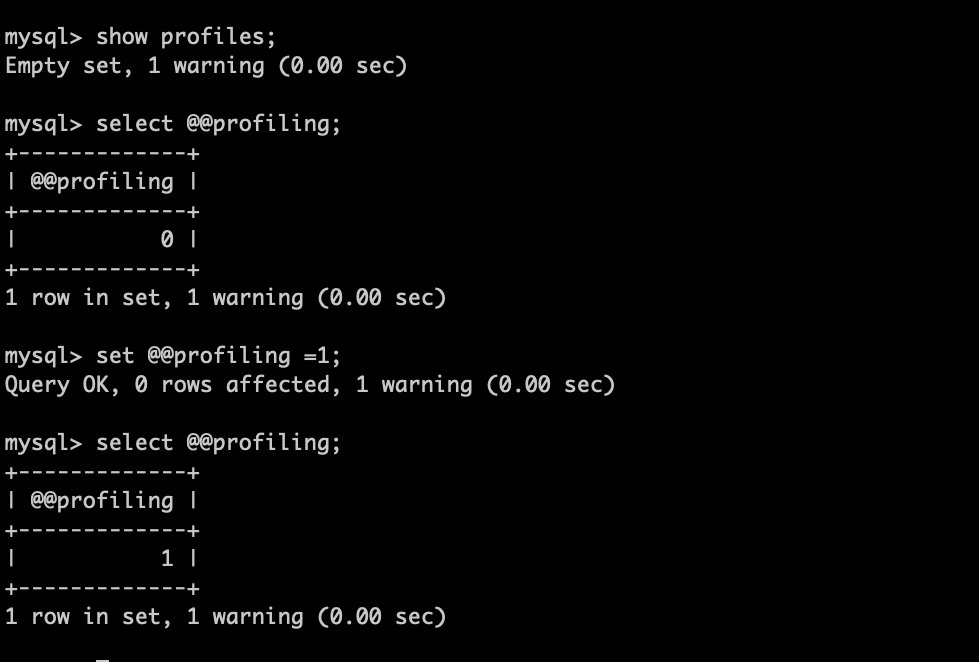Click the first 'mysql>' prompt
979x662 pixels.
click(44, 37)
